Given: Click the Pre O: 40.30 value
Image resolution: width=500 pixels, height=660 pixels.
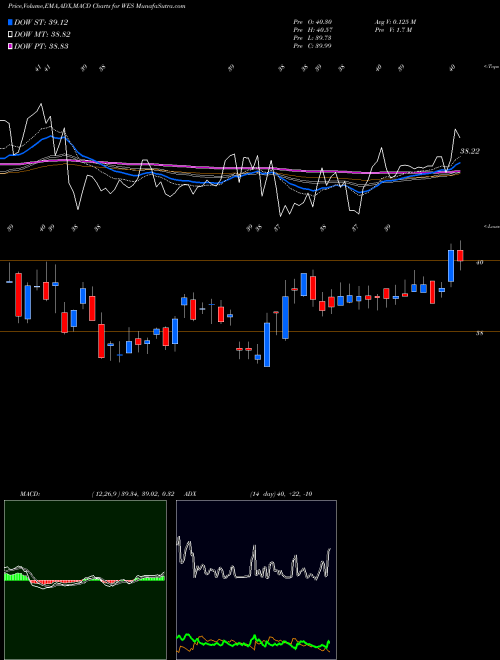Looking at the screenshot, I should tap(313, 22).
